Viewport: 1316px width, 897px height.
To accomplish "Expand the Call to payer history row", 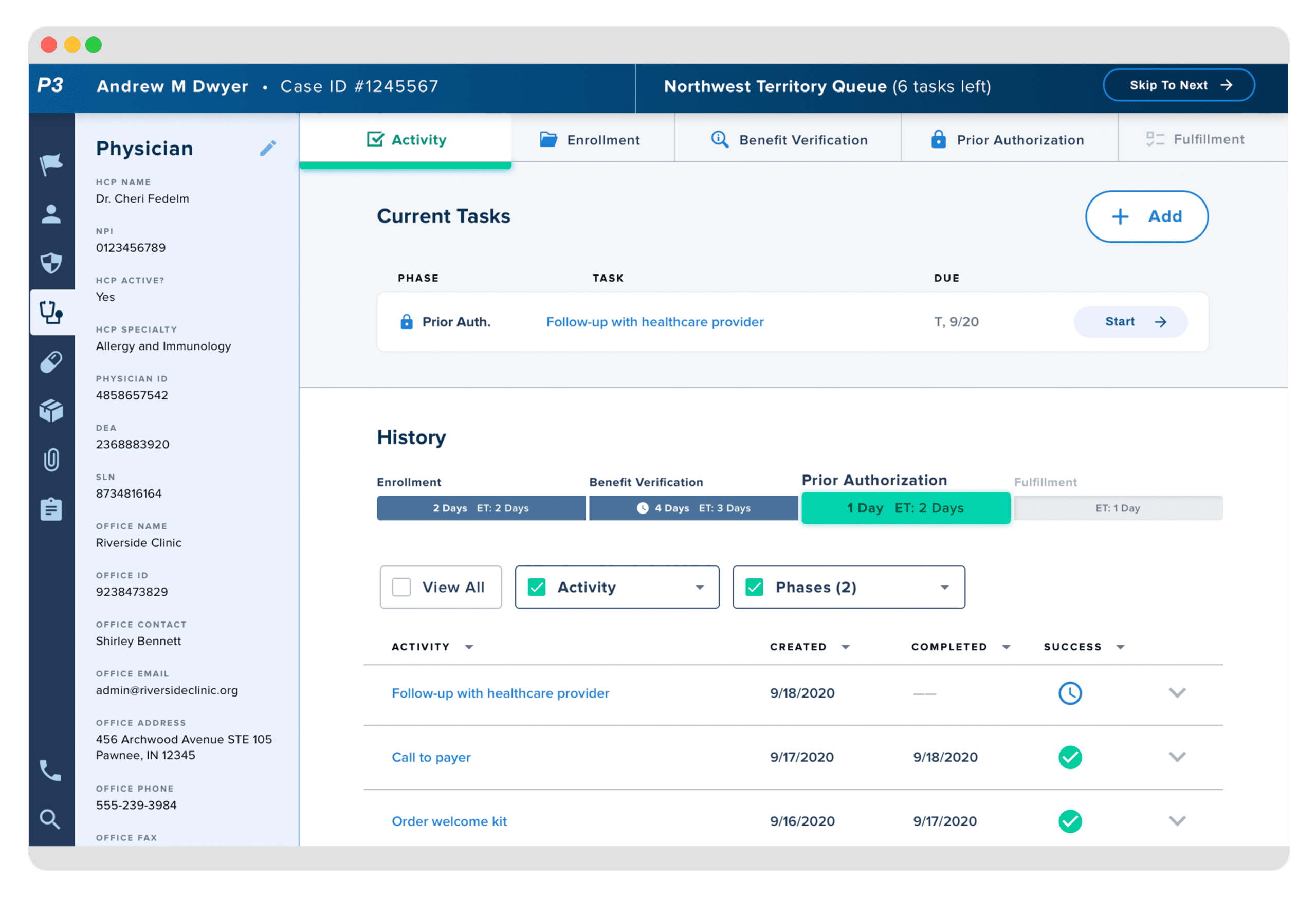I will 1177,757.
